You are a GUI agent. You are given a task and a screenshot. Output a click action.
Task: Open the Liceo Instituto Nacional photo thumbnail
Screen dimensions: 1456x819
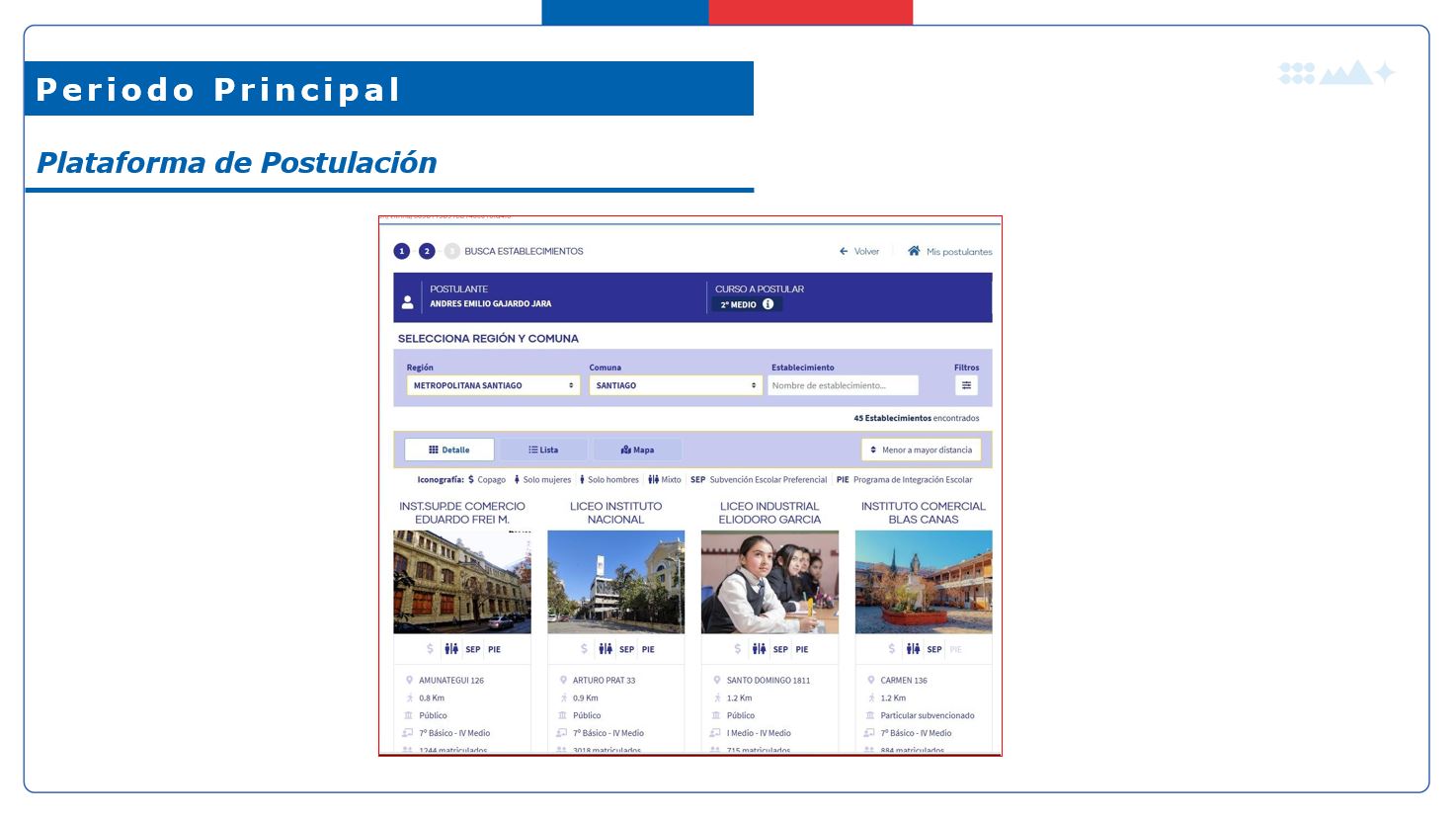(x=615, y=582)
